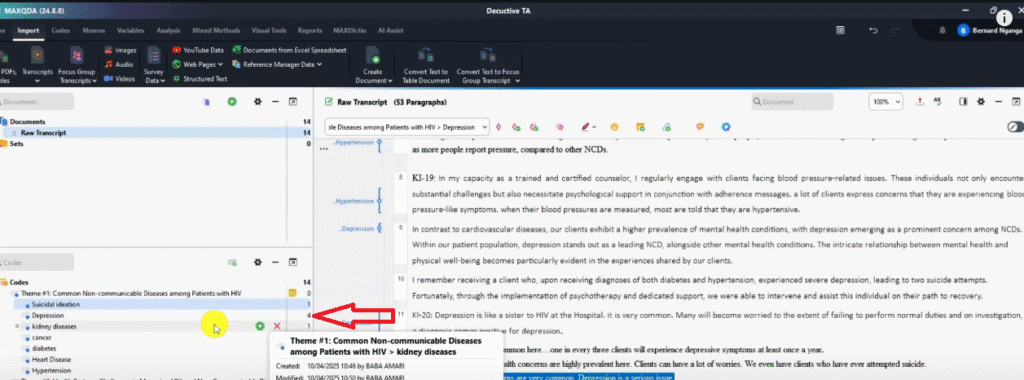Click red X on kidney diseases row
Viewport: 1024px width, 380px height.
(x=277, y=326)
